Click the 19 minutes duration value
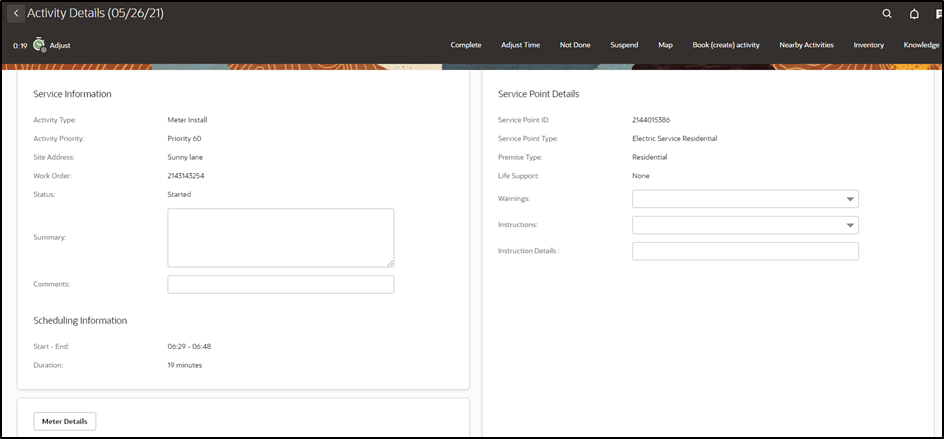 point(185,365)
